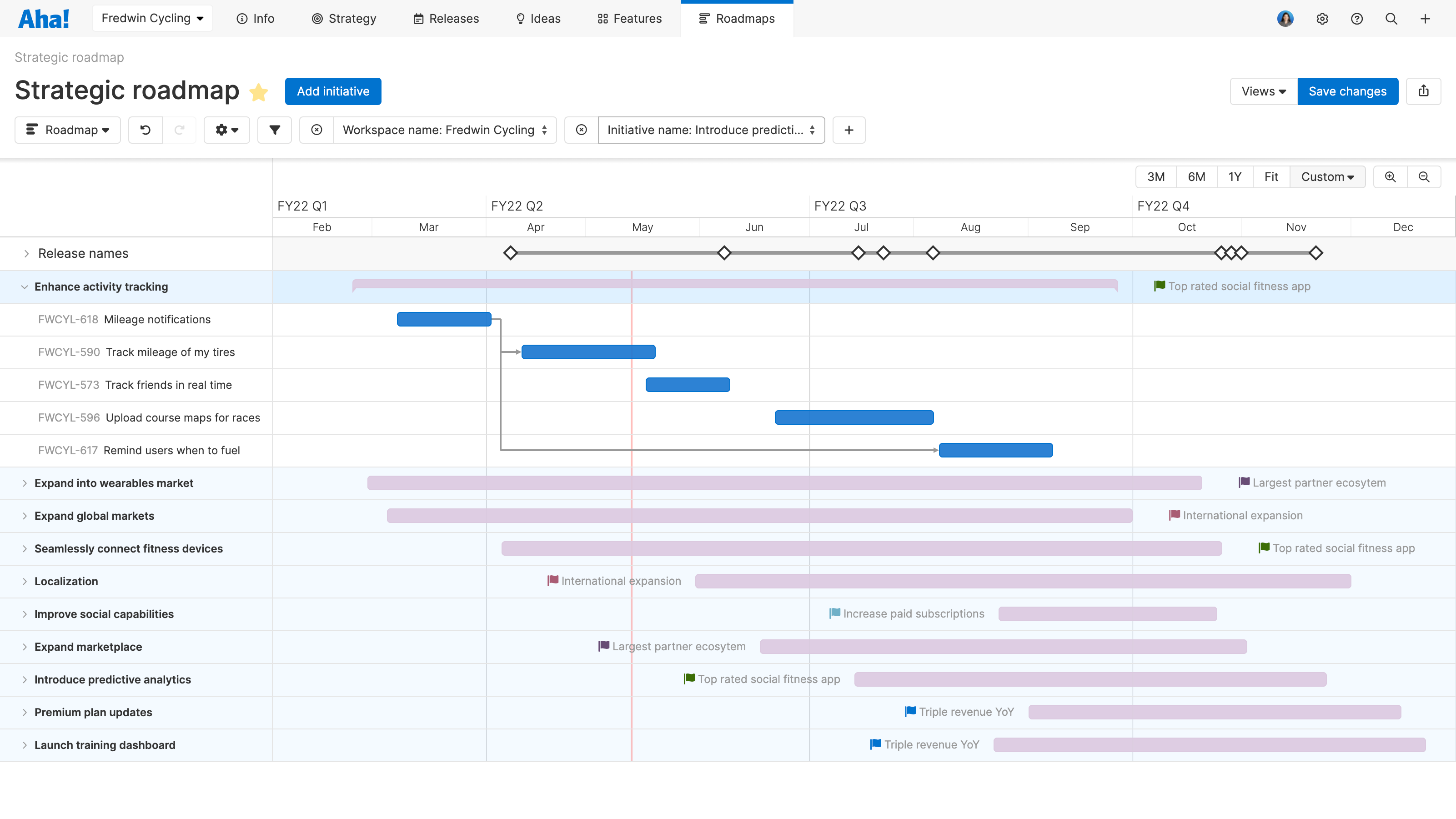Open the Fredwin Cycling workspace dropdown
The width and height of the screenshot is (1456, 819).
(x=152, y=19)
